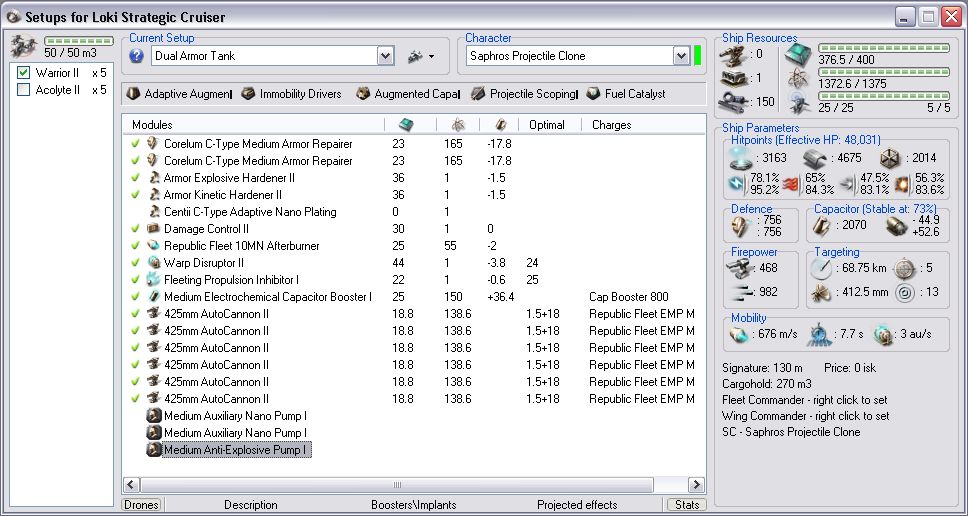968x516 pixels.
Task: Click the Warp Disruptor II module icon
Action: click(154, 263)
